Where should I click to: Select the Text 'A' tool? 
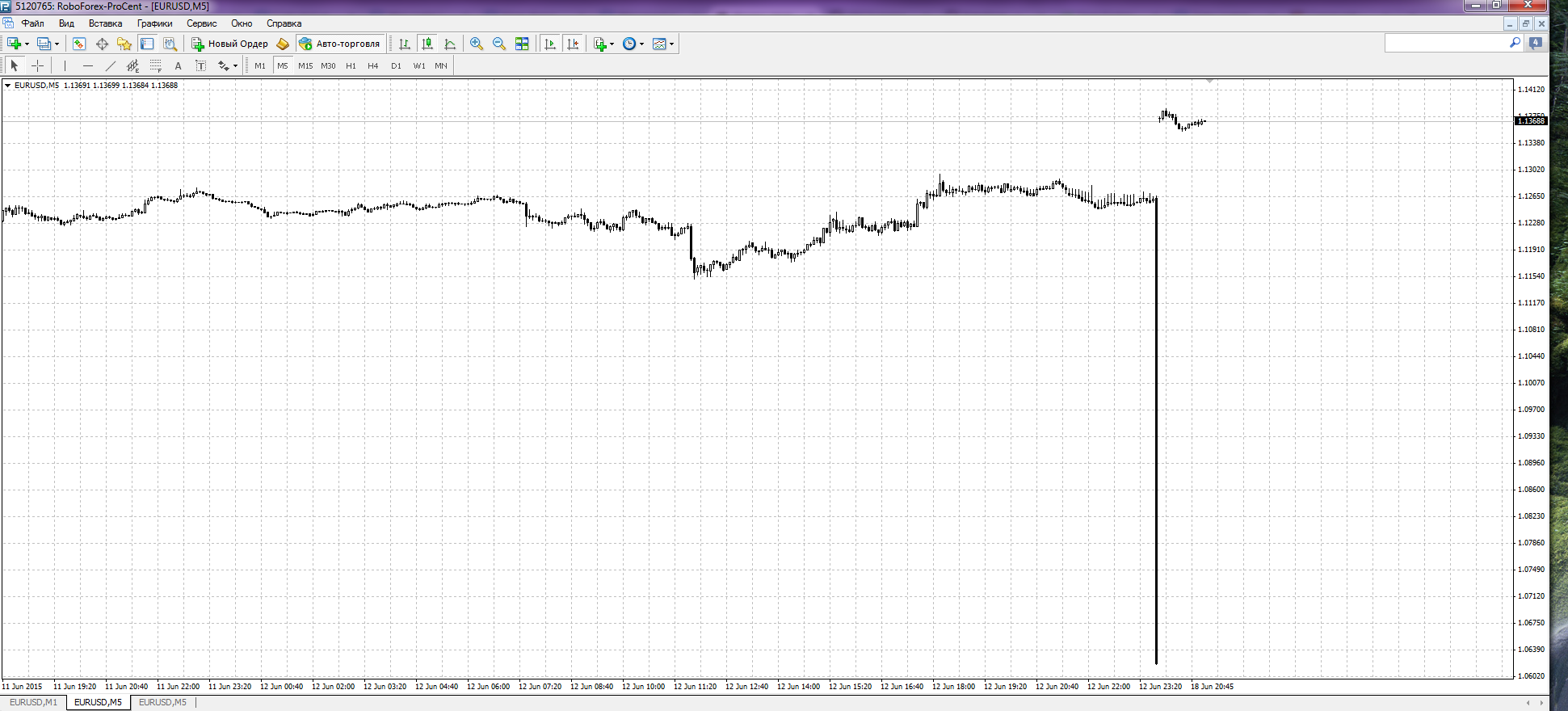point(179,65)
